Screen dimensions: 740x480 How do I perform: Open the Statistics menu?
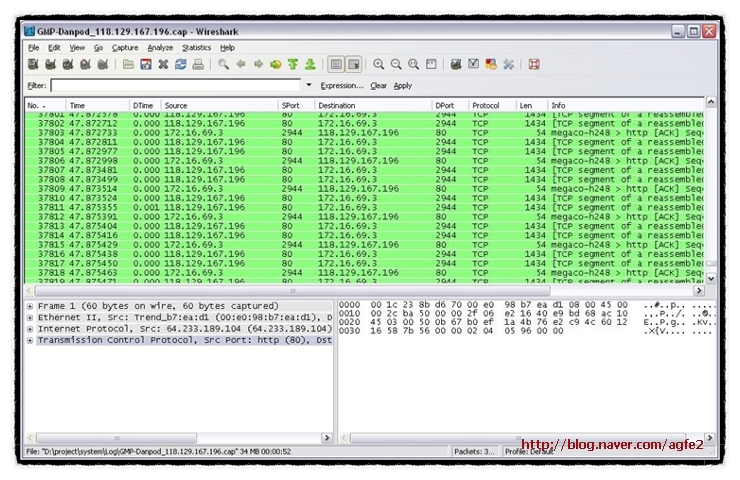[196, 48]
